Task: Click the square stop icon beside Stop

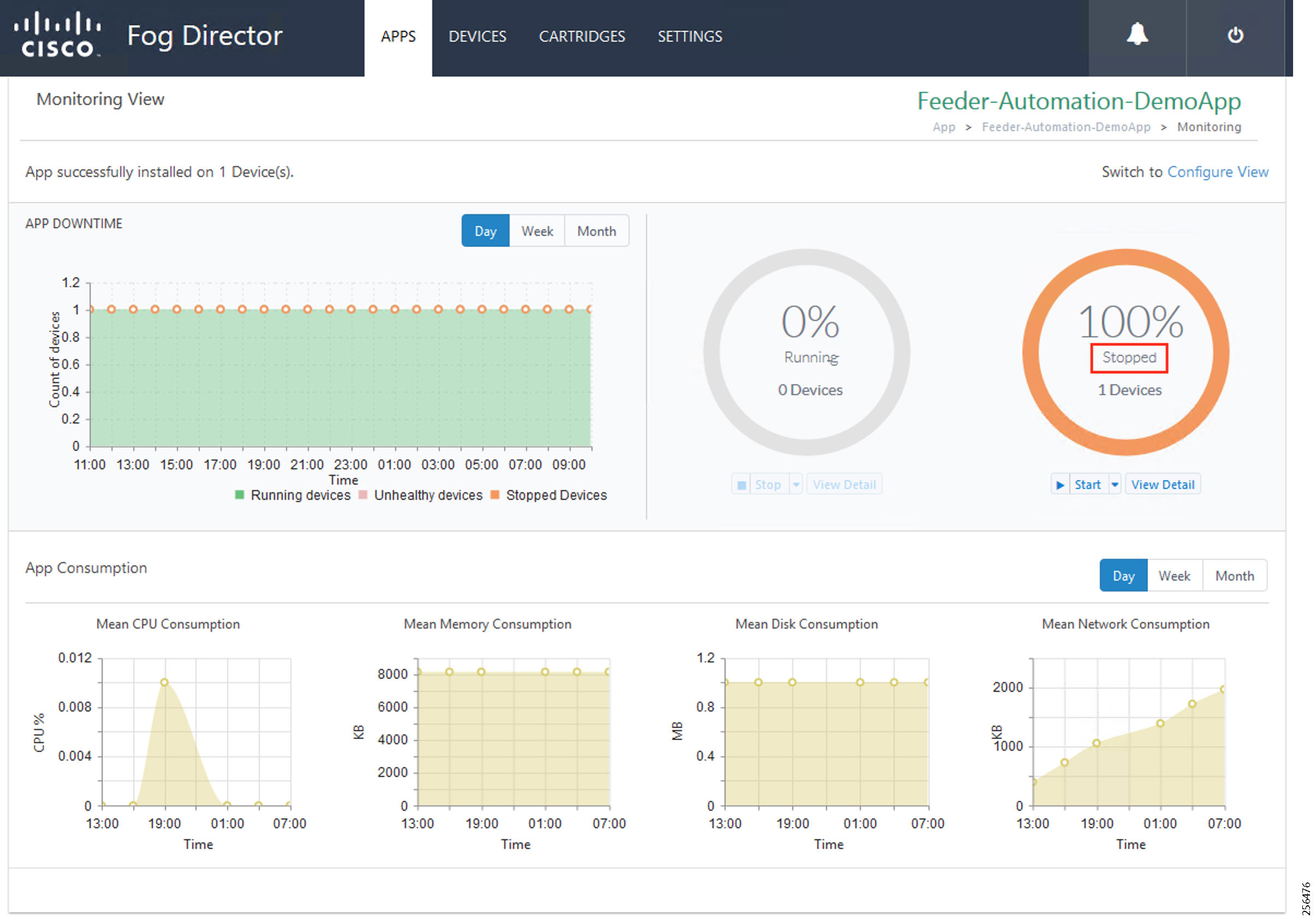Action: click(741, 485)
